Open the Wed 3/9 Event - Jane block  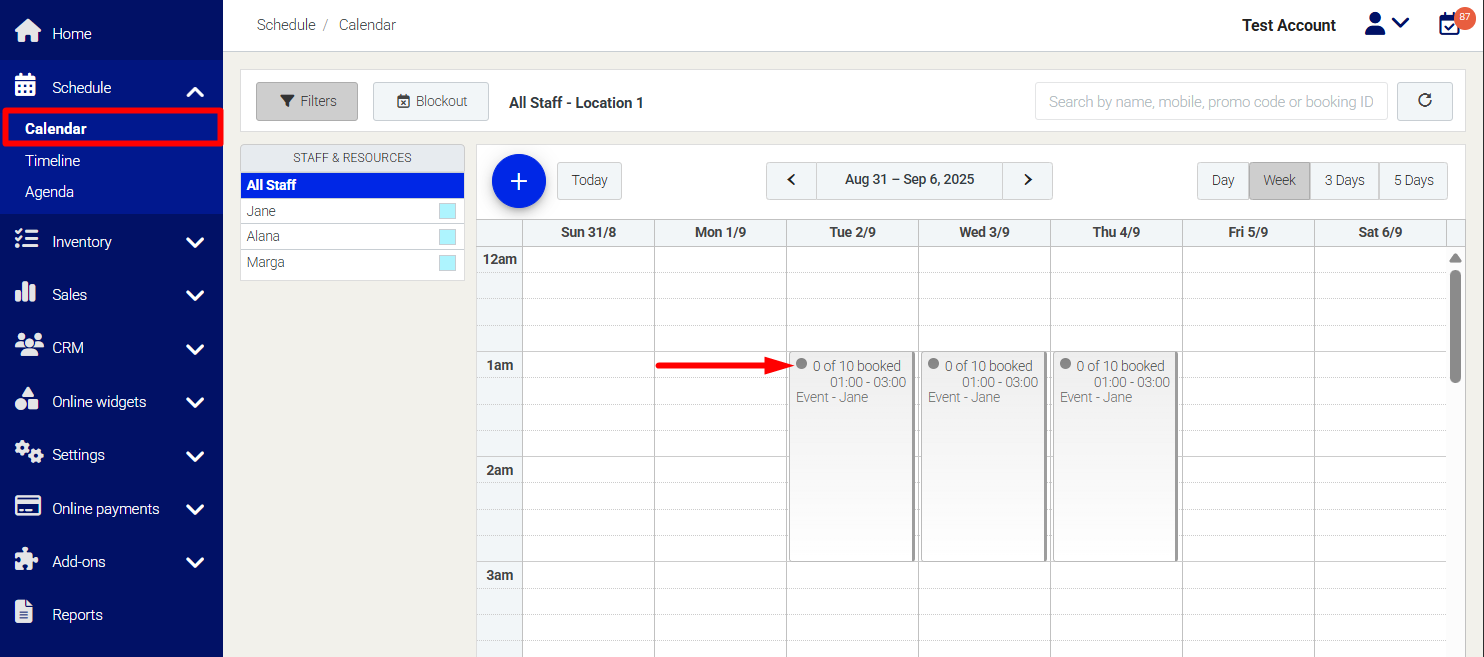pyautogui.click(x=983, y=456)
